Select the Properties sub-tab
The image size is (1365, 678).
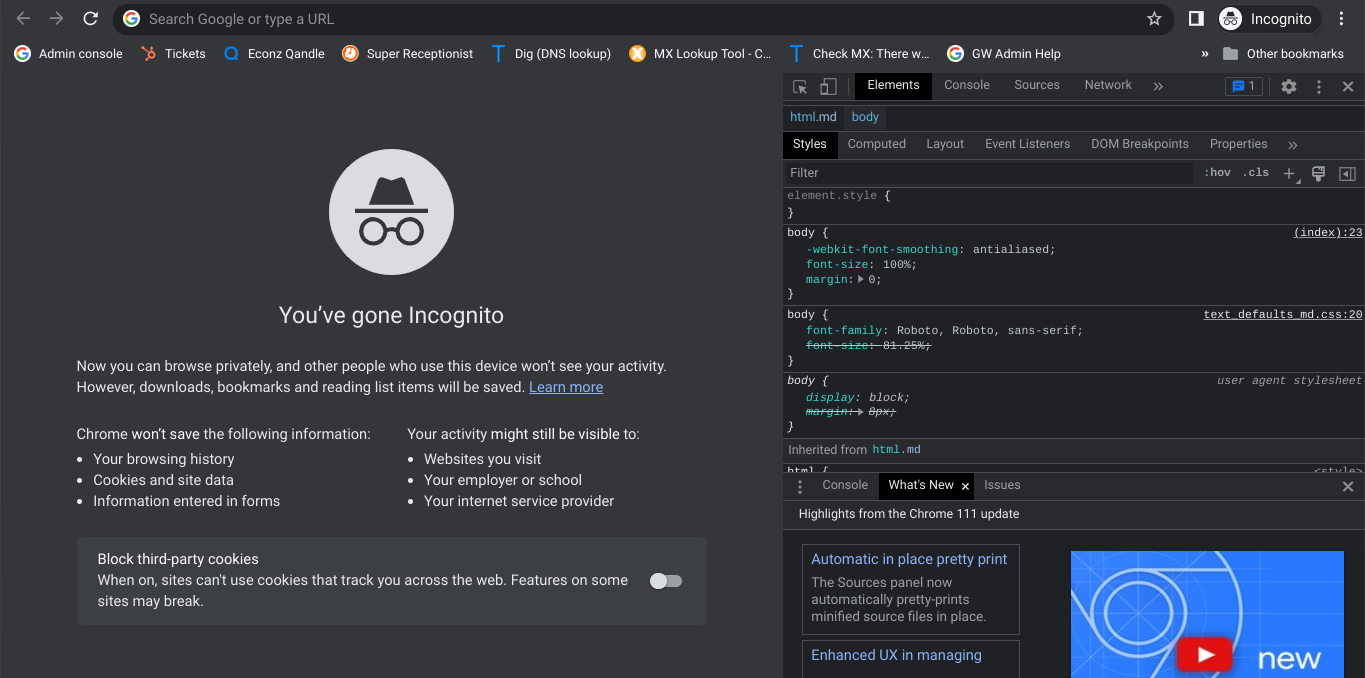click(1238, 144)
